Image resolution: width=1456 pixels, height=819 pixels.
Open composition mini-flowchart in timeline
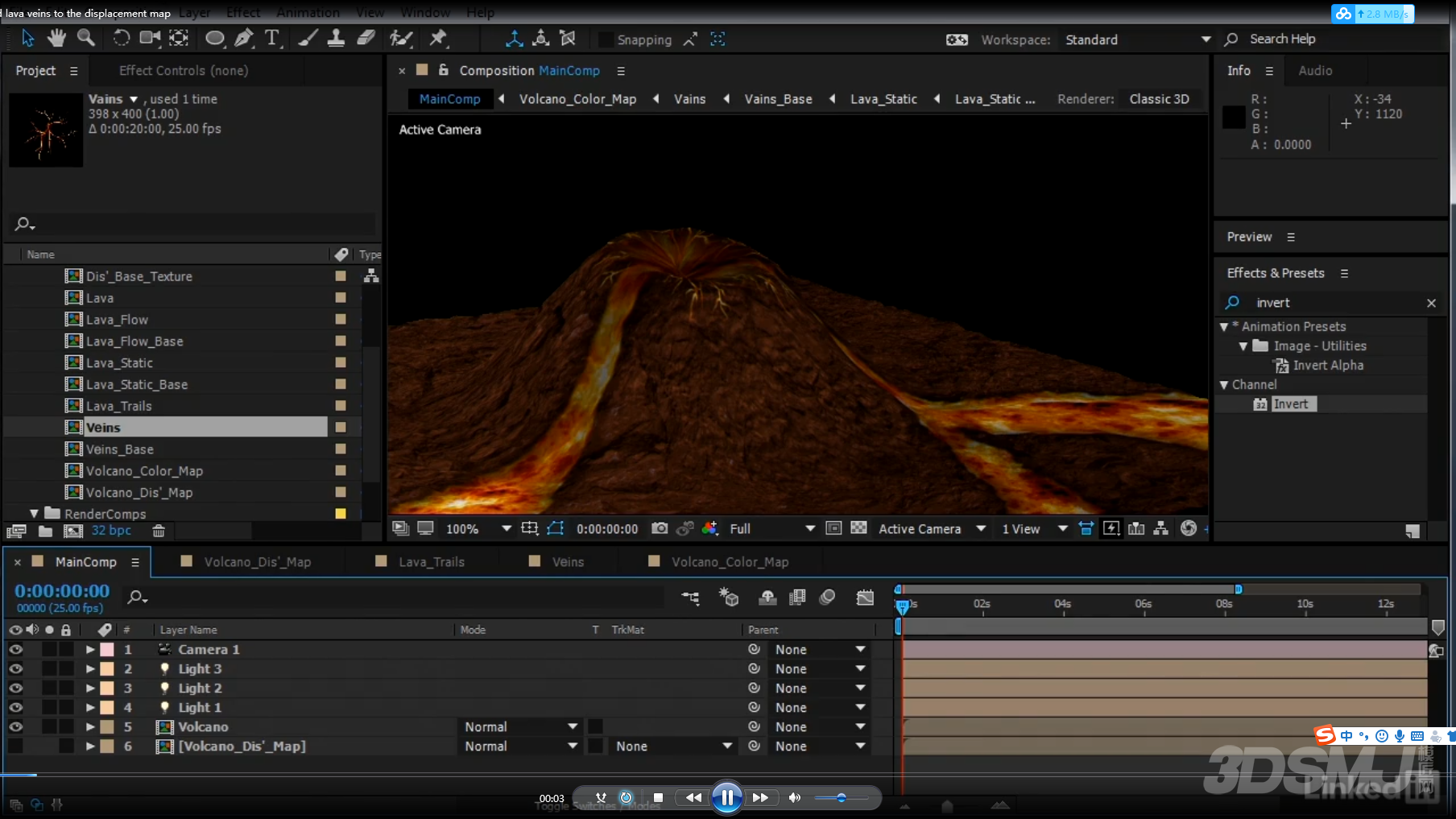point(691,598)
